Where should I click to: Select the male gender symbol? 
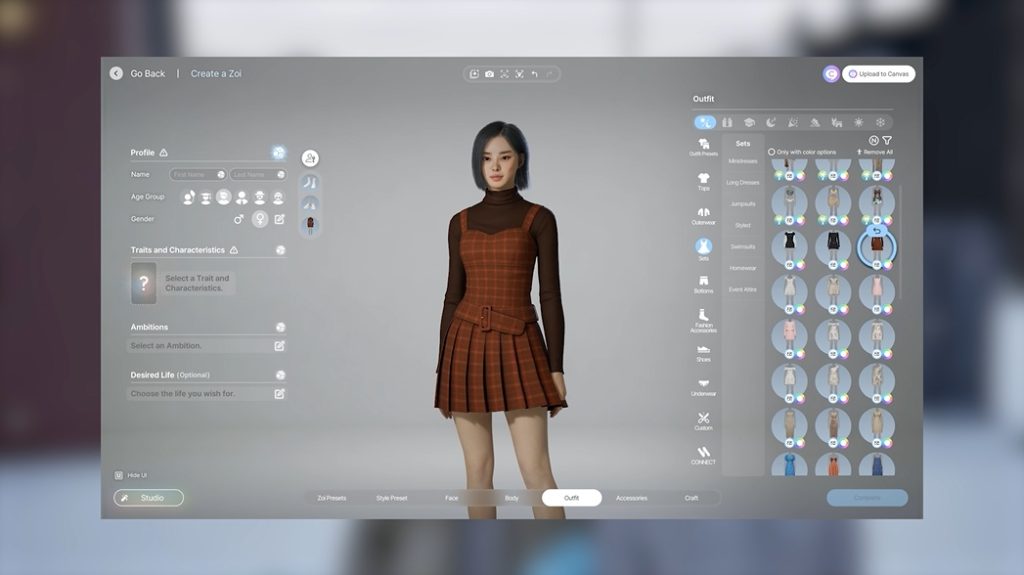pyautogui.click(x=238, y=219)
